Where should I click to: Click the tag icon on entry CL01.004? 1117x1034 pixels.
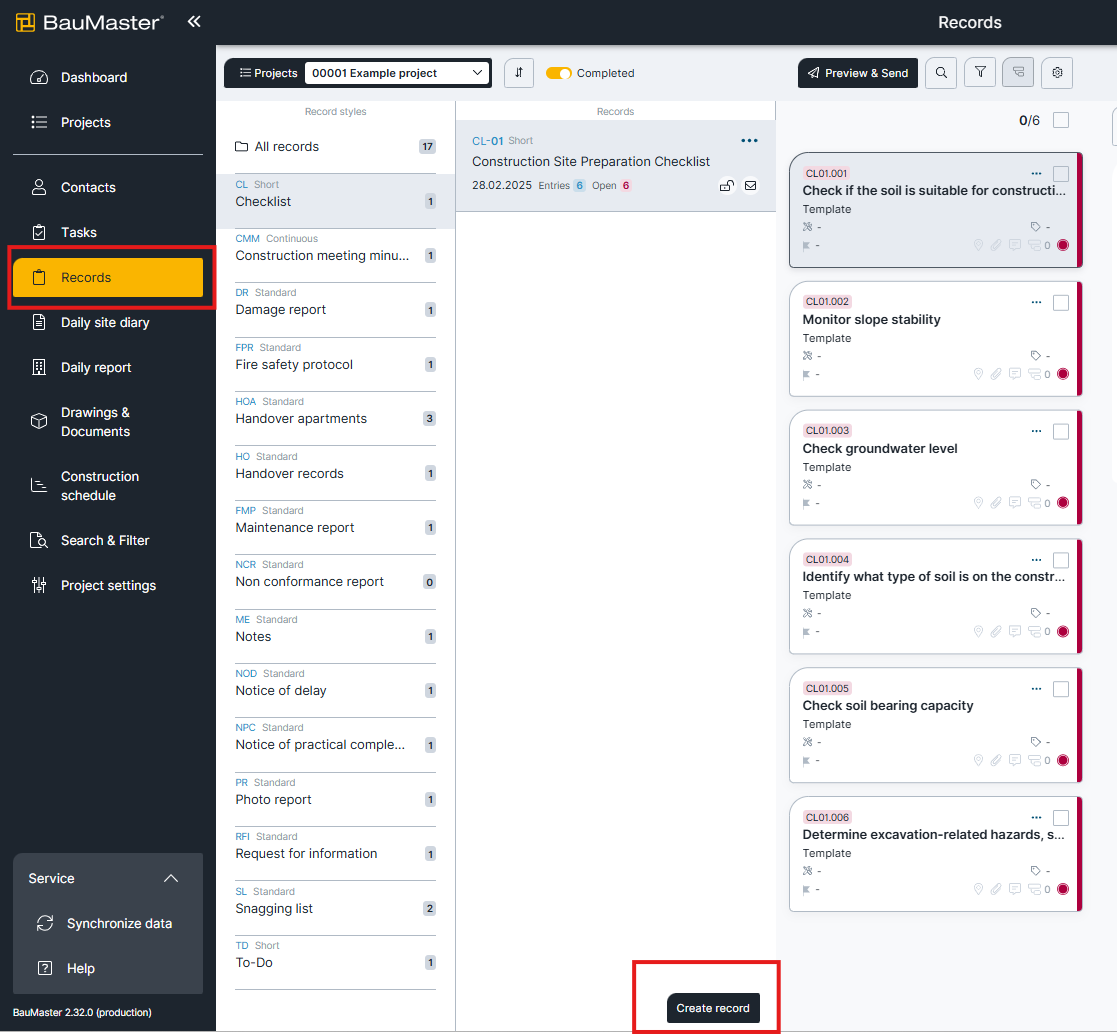coord(1036,613)
